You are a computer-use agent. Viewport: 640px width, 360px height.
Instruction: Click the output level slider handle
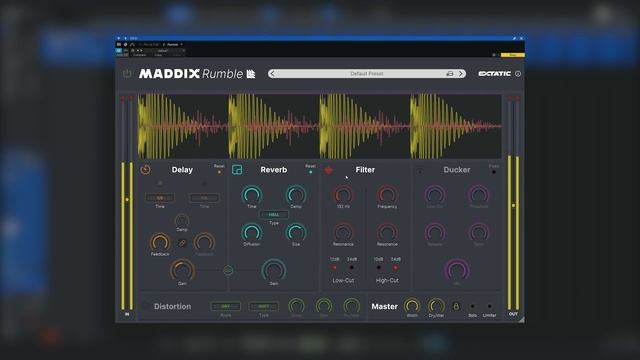click(x=513, y=205)
